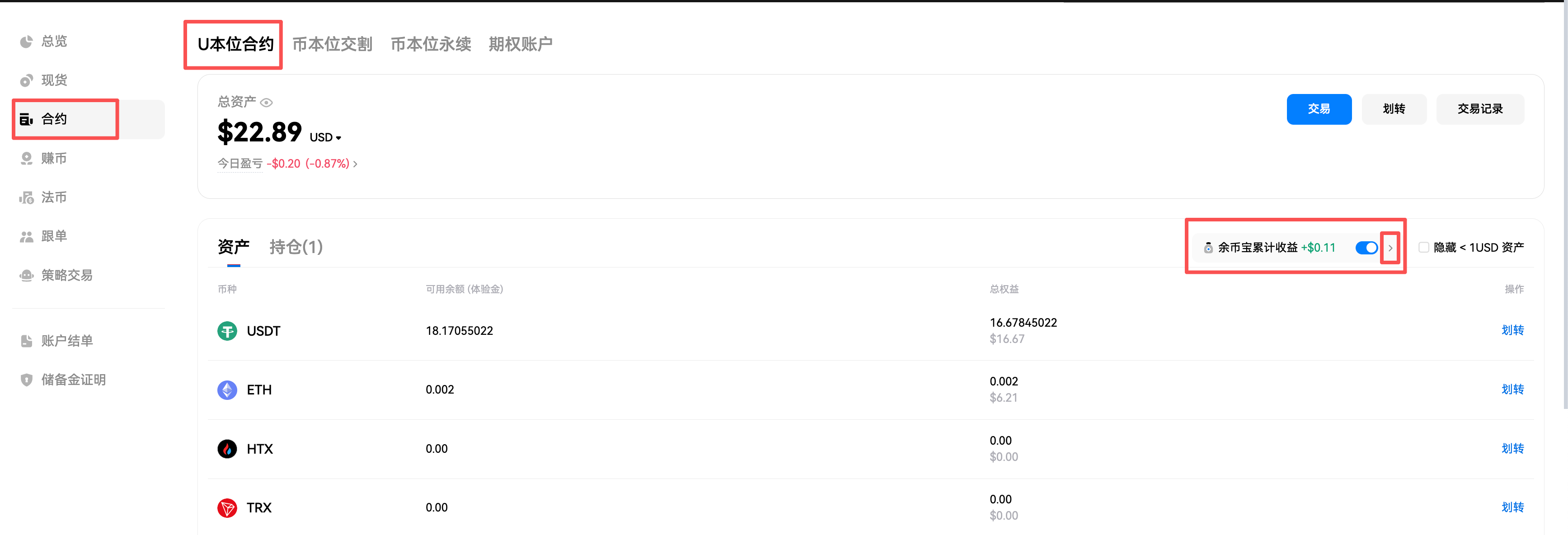1568x535 pixels.
Task: Click the USDT coin icon
Action: coord(227,330)
